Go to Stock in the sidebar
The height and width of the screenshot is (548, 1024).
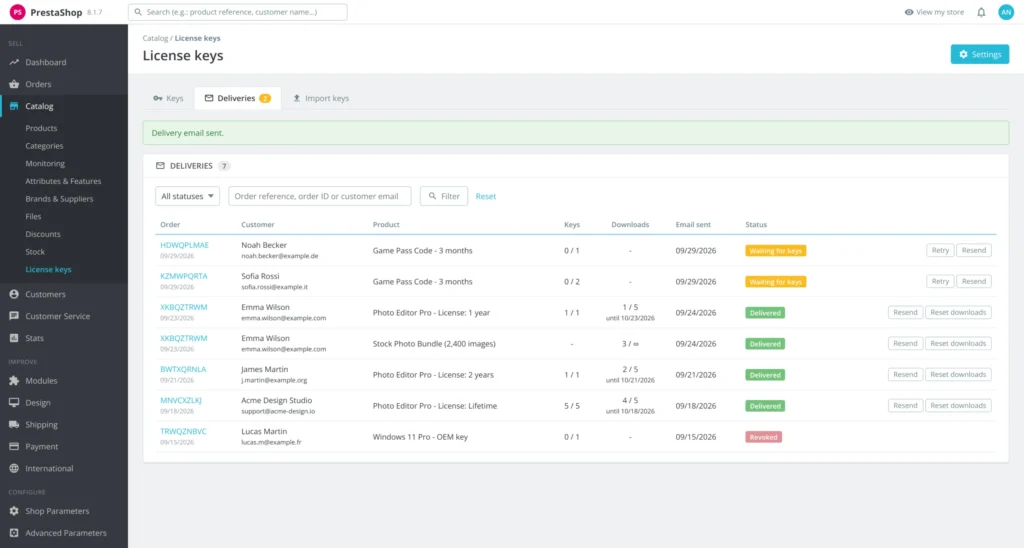35,251
